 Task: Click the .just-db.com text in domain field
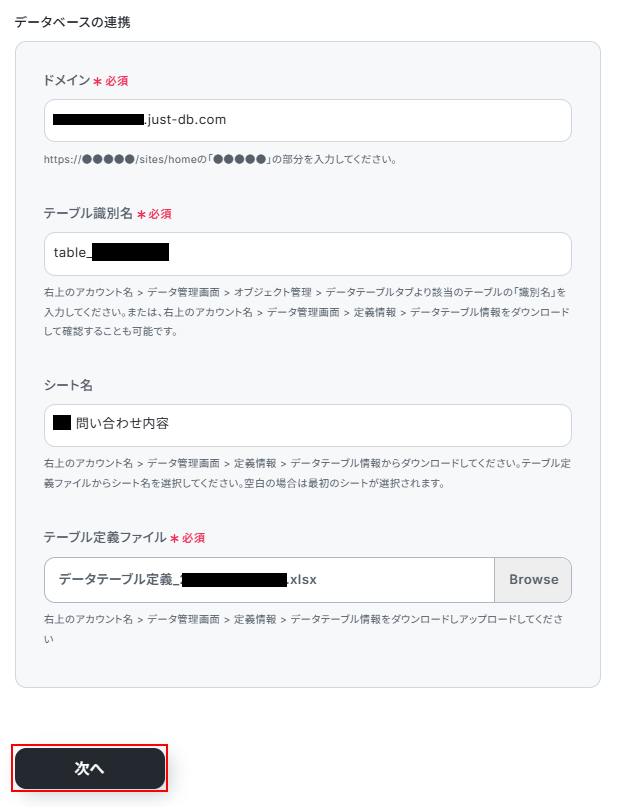point(186,120)
